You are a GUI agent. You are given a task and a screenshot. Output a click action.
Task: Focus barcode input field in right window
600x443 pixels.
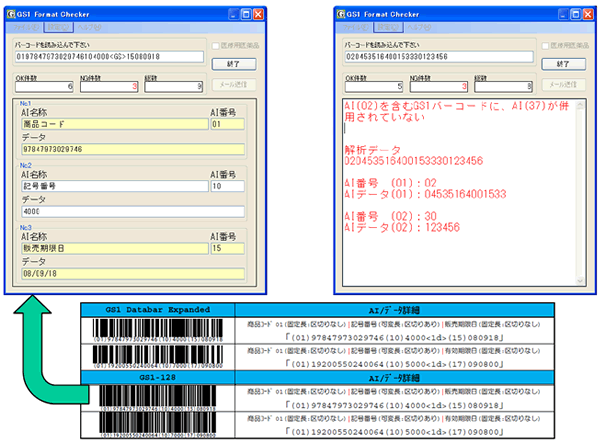pos(439,57)
